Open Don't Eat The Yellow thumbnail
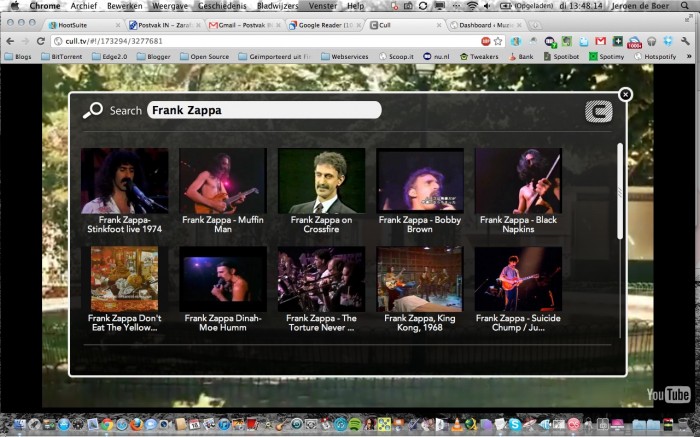Image resolution: width=700 pixels, height=437 pixels. (x=125, y=279)
